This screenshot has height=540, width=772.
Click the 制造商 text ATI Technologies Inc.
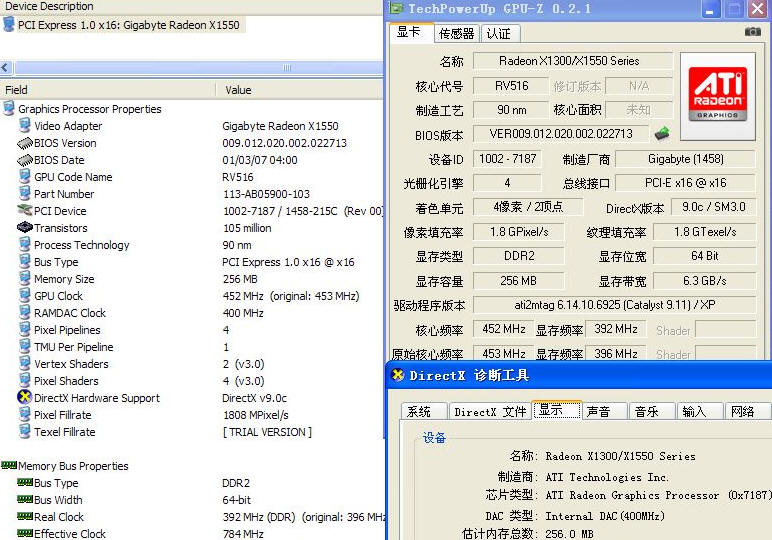607,477
